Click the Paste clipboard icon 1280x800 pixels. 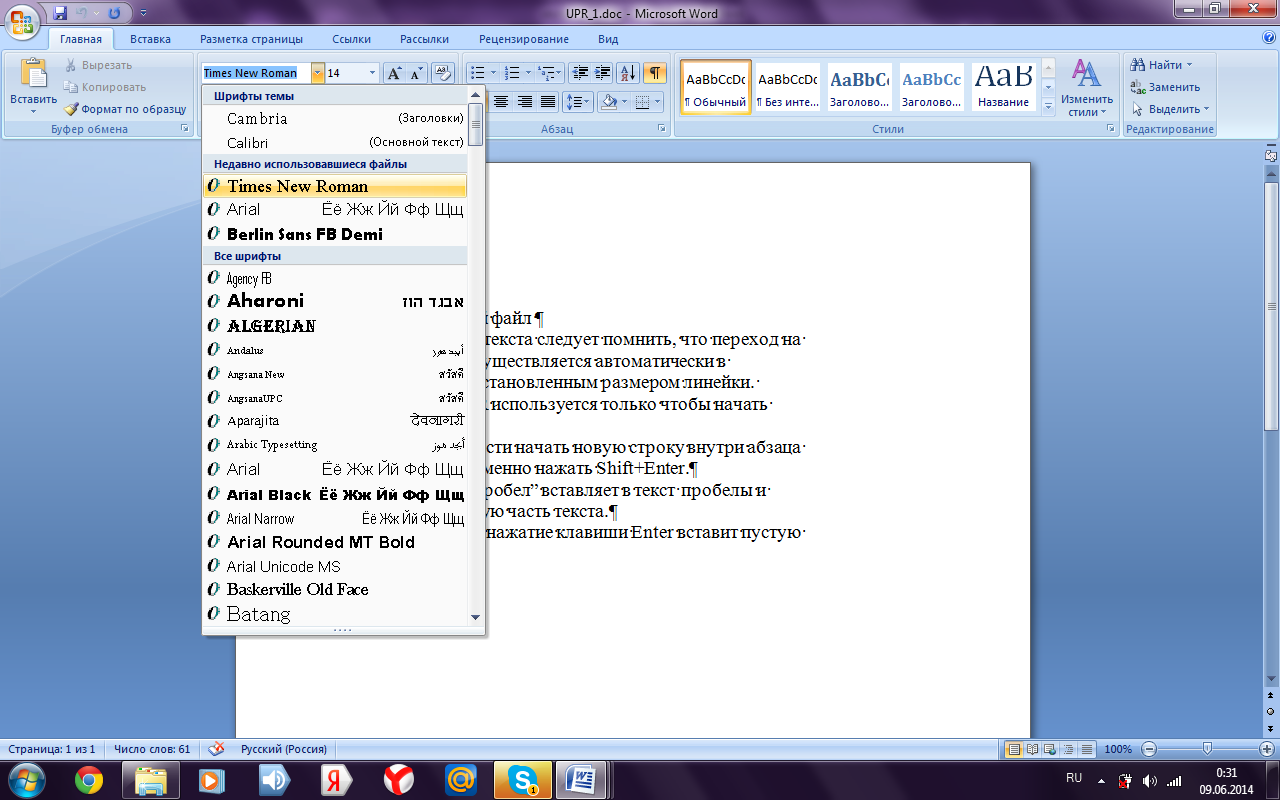click(x=33, y=74)
